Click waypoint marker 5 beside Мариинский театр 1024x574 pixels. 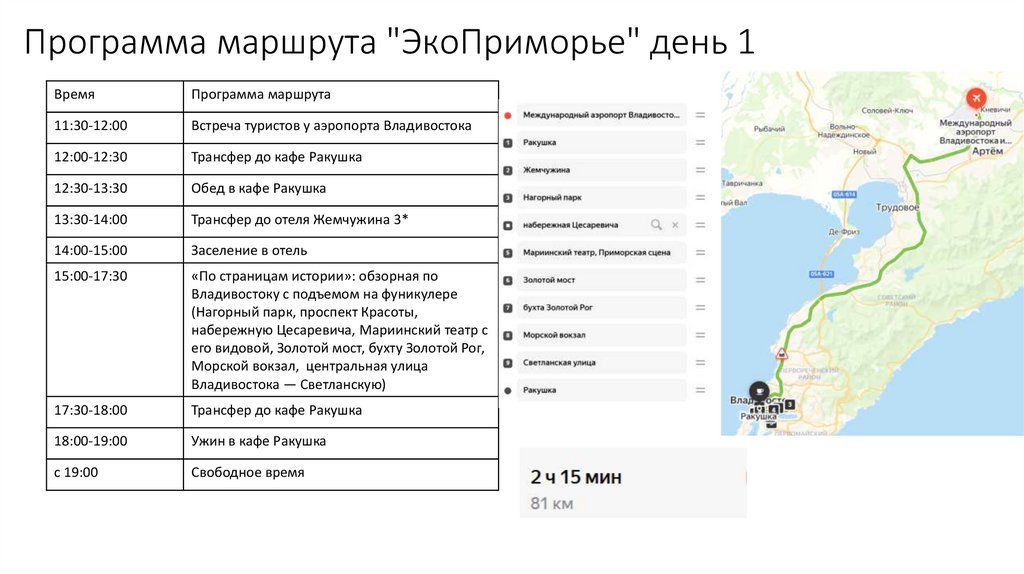[x=507, y=253]
